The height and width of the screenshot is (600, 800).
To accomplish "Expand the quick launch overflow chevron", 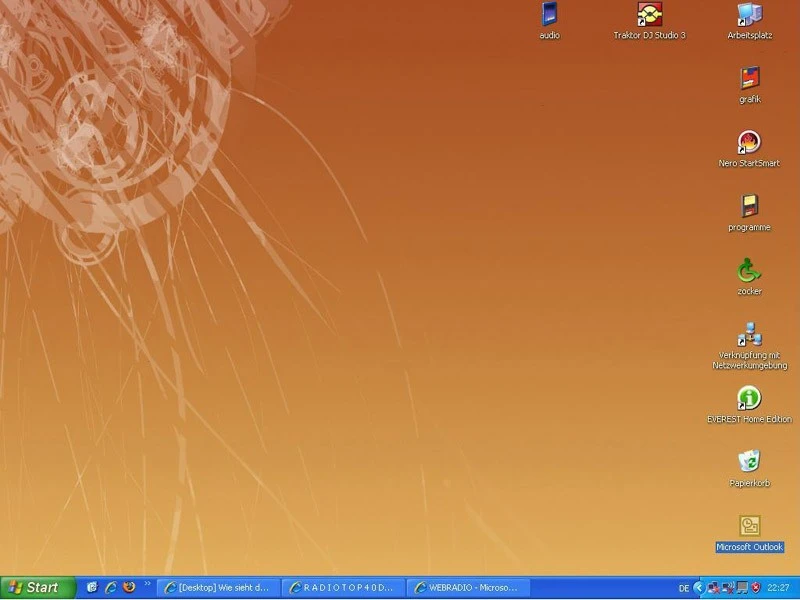I will tap(147, 585).
